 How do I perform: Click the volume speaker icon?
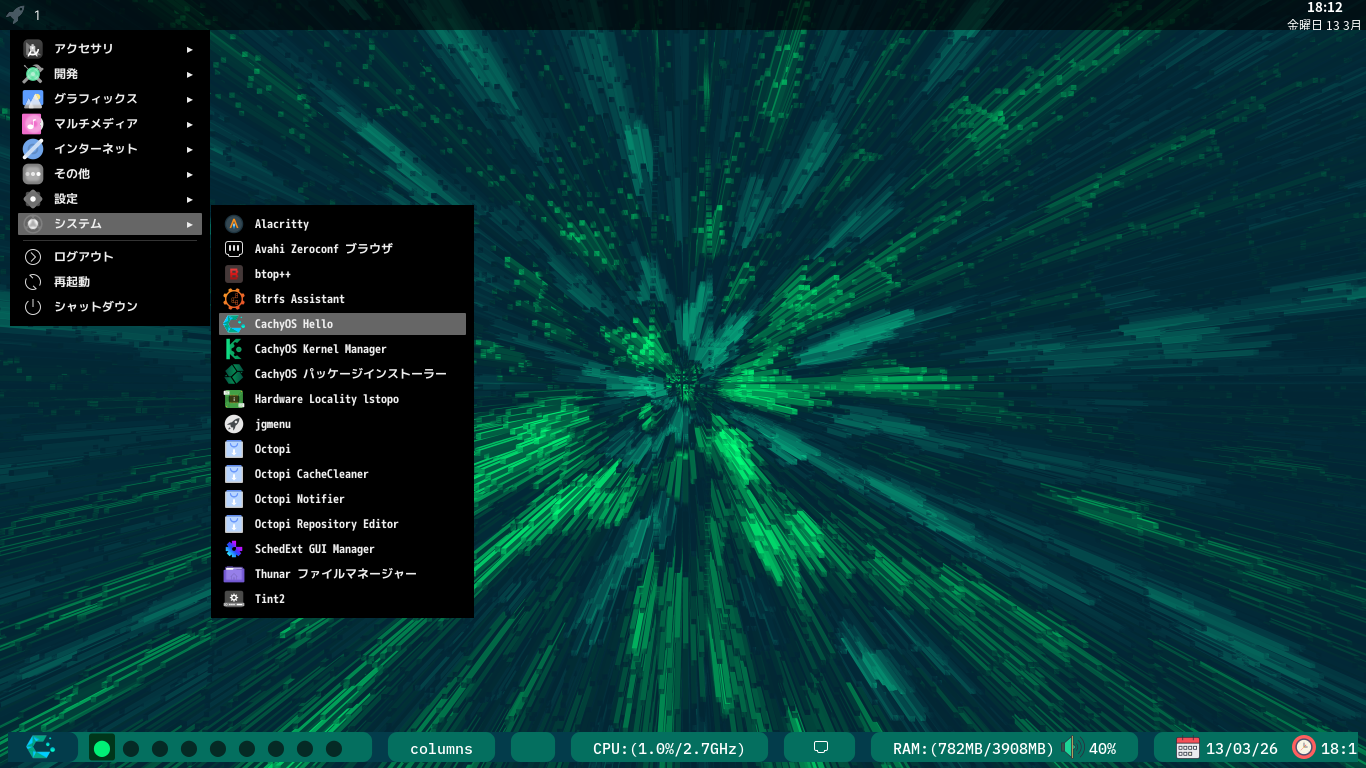point(1073,748)
